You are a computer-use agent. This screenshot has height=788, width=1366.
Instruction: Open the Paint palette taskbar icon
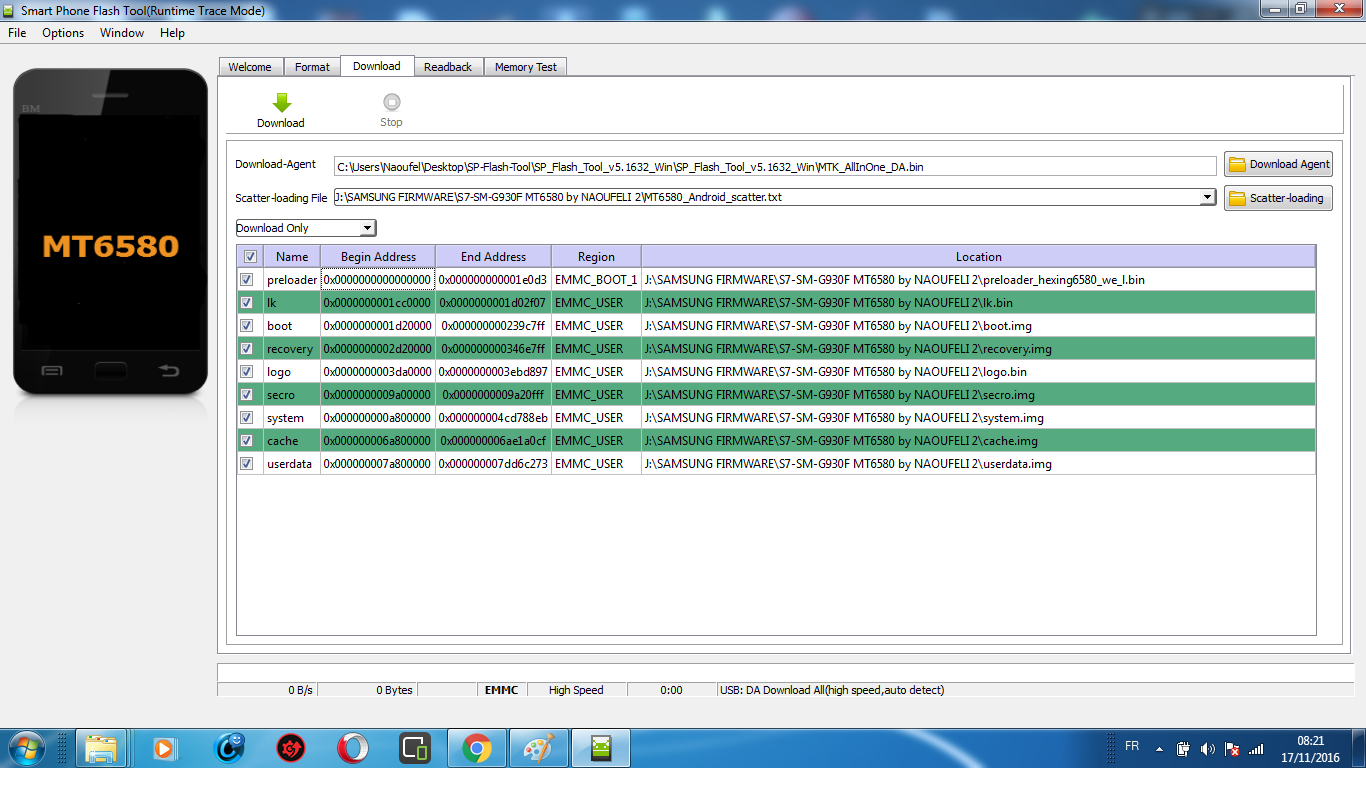click(538, 748)
